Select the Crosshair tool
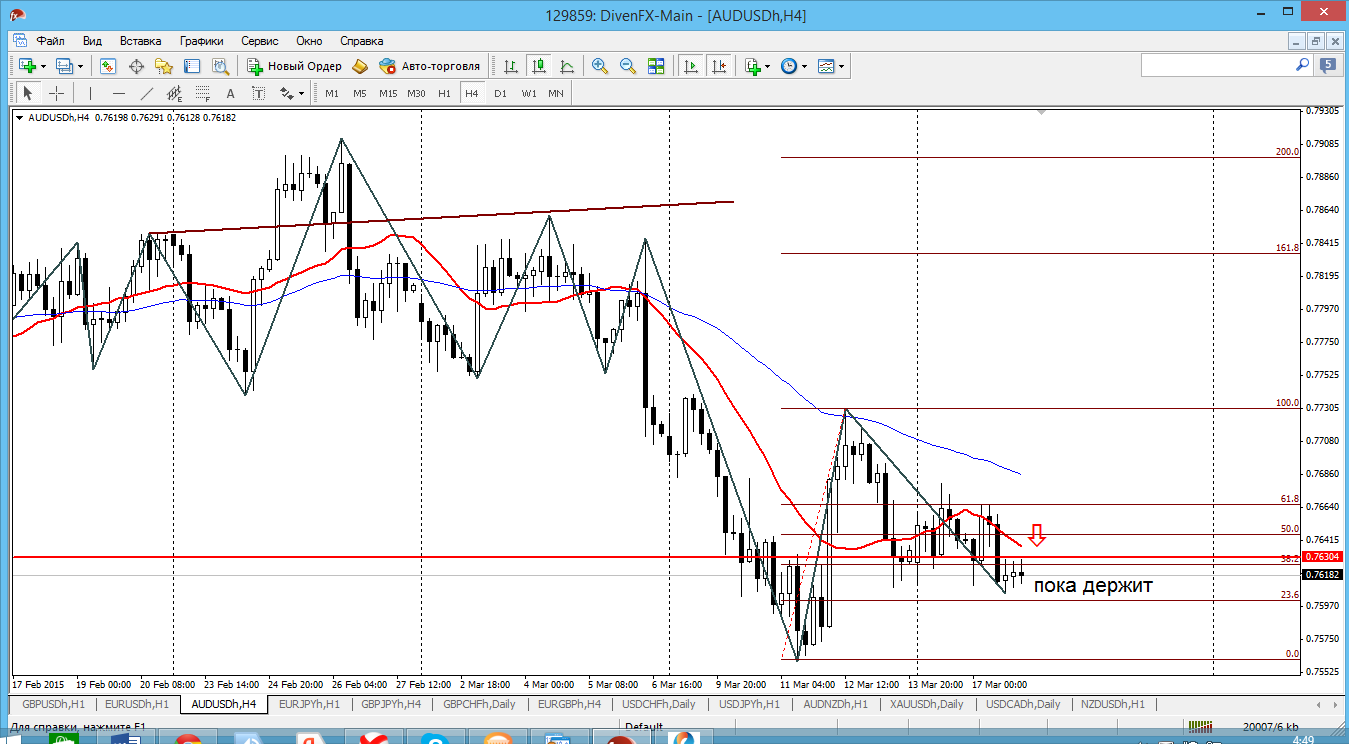 click(x=57, y=93)
